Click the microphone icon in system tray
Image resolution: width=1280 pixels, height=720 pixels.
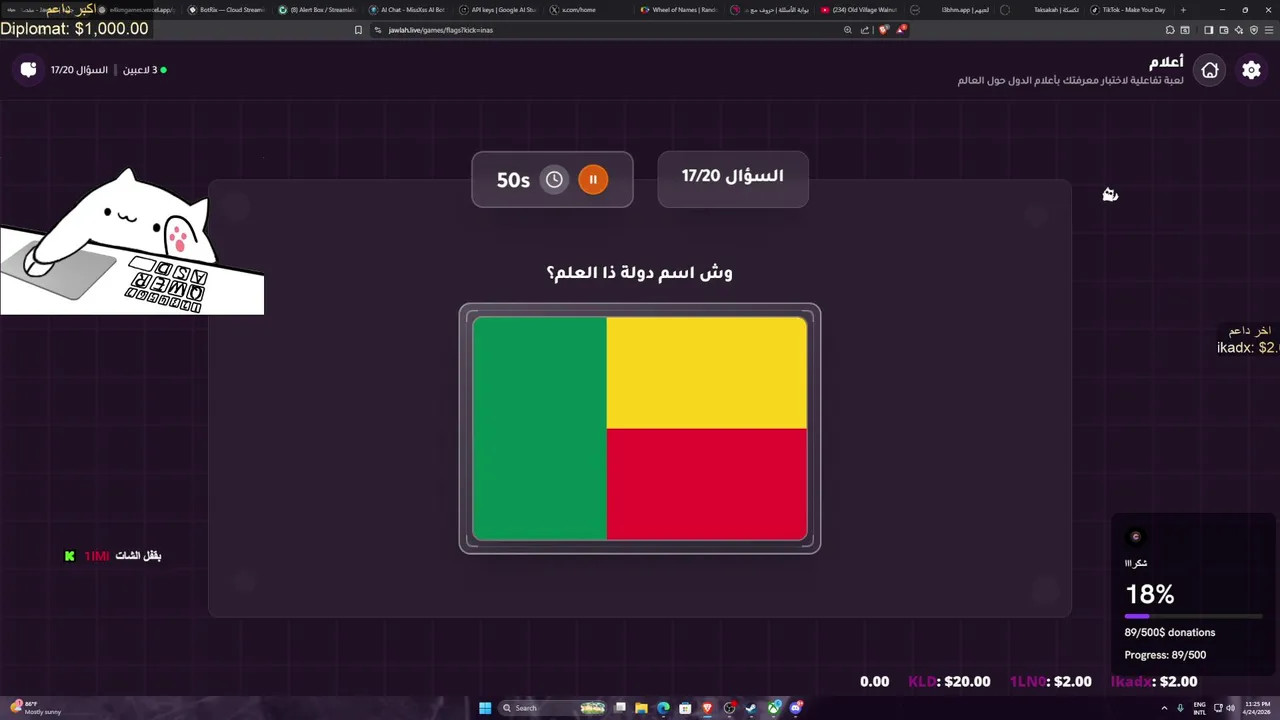point(1181,708)
